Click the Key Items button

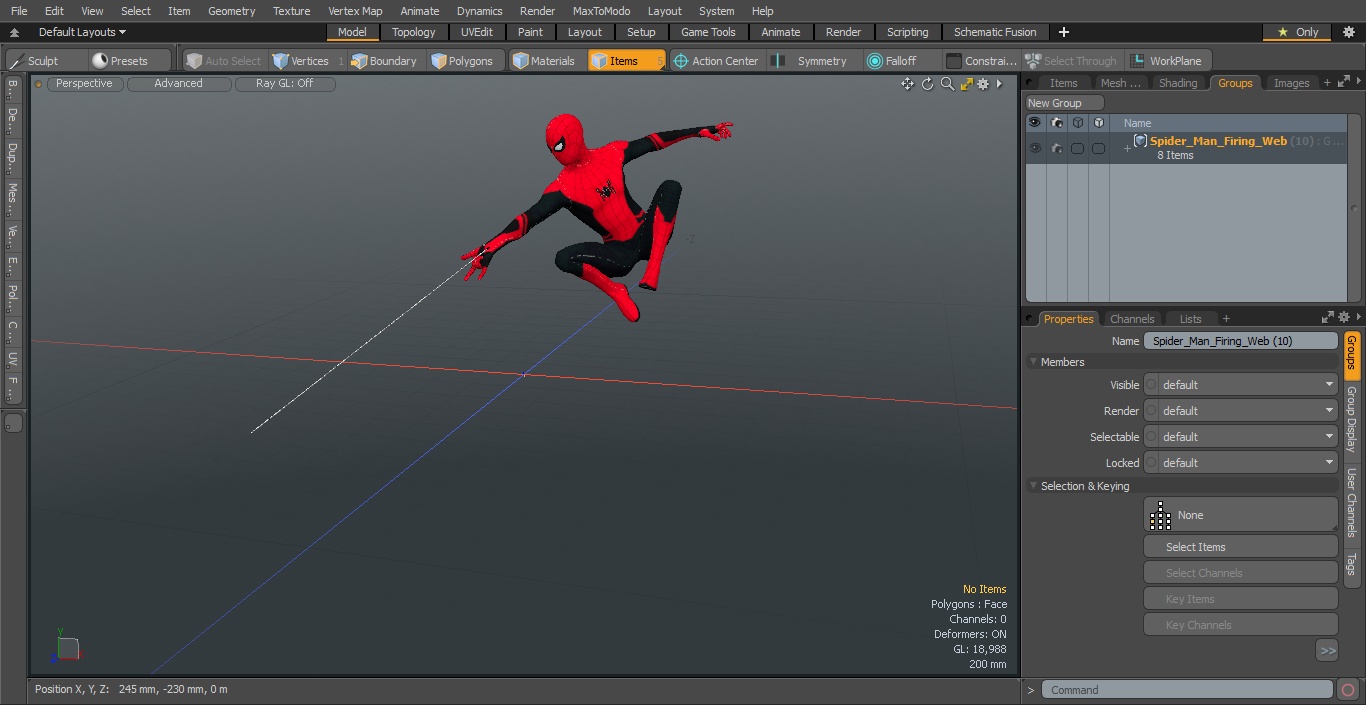point(1240,599)
